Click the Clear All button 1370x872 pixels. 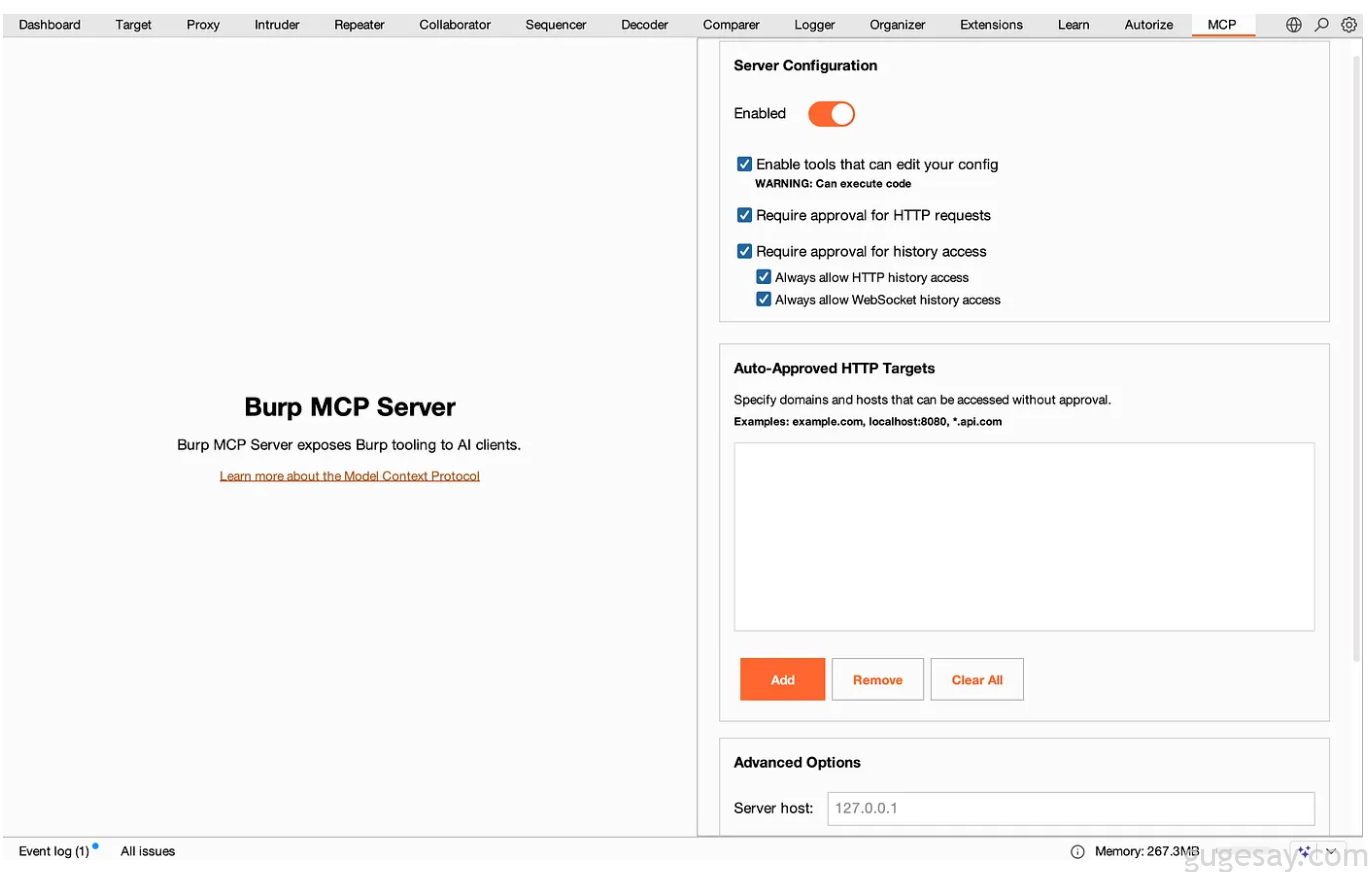click(977, 680)
